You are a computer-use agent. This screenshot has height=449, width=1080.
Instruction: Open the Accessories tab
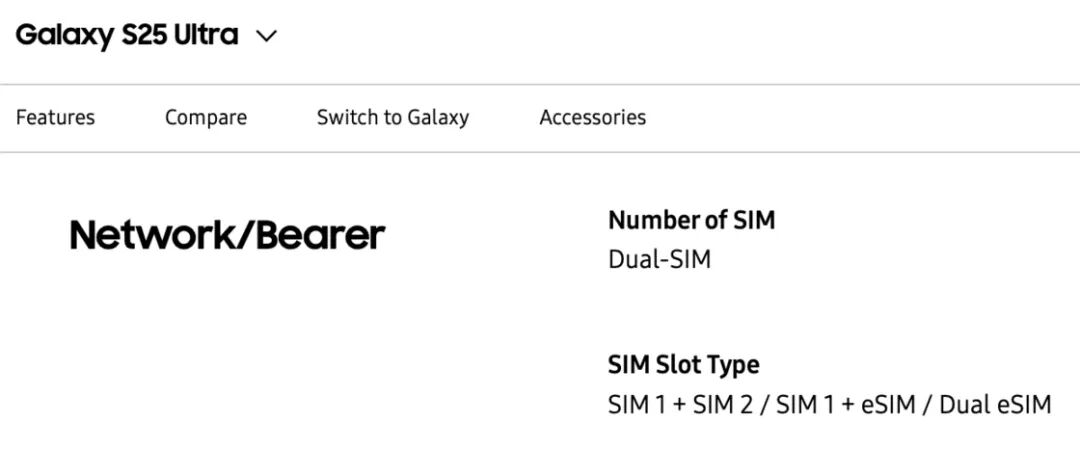click(592, 118)
